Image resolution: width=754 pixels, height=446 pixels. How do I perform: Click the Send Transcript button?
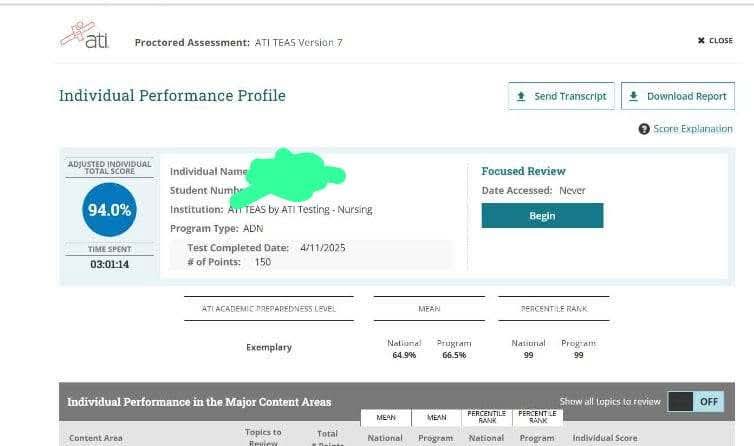(561, 96)
